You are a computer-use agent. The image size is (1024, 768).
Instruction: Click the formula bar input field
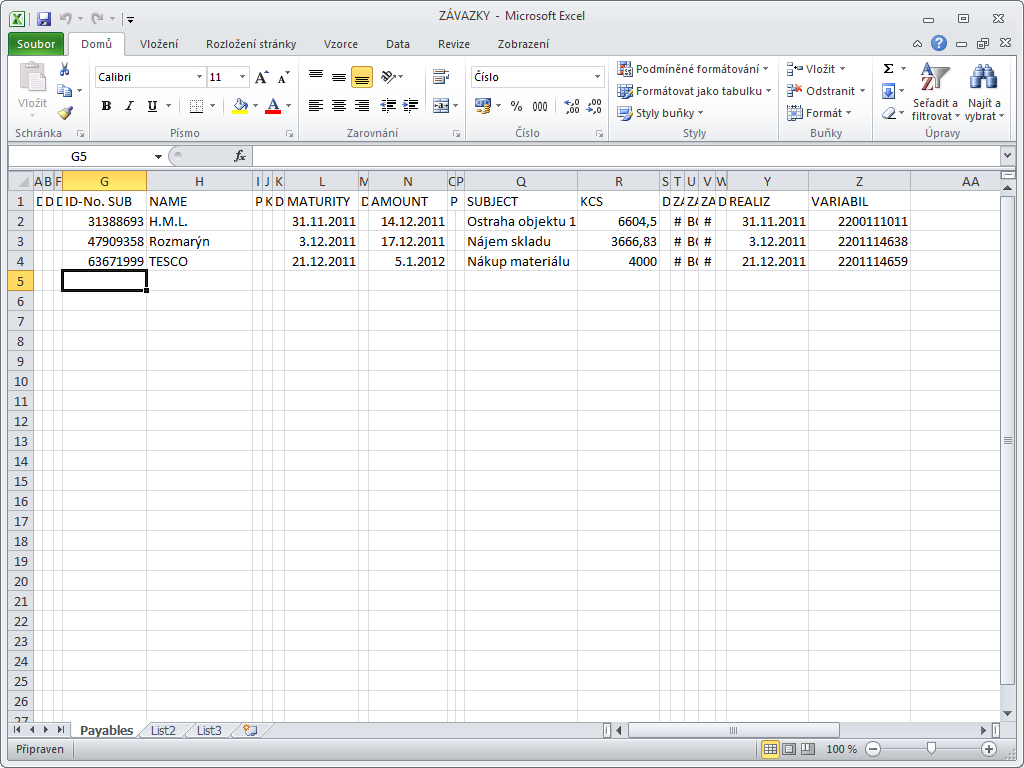click(626, 156)
